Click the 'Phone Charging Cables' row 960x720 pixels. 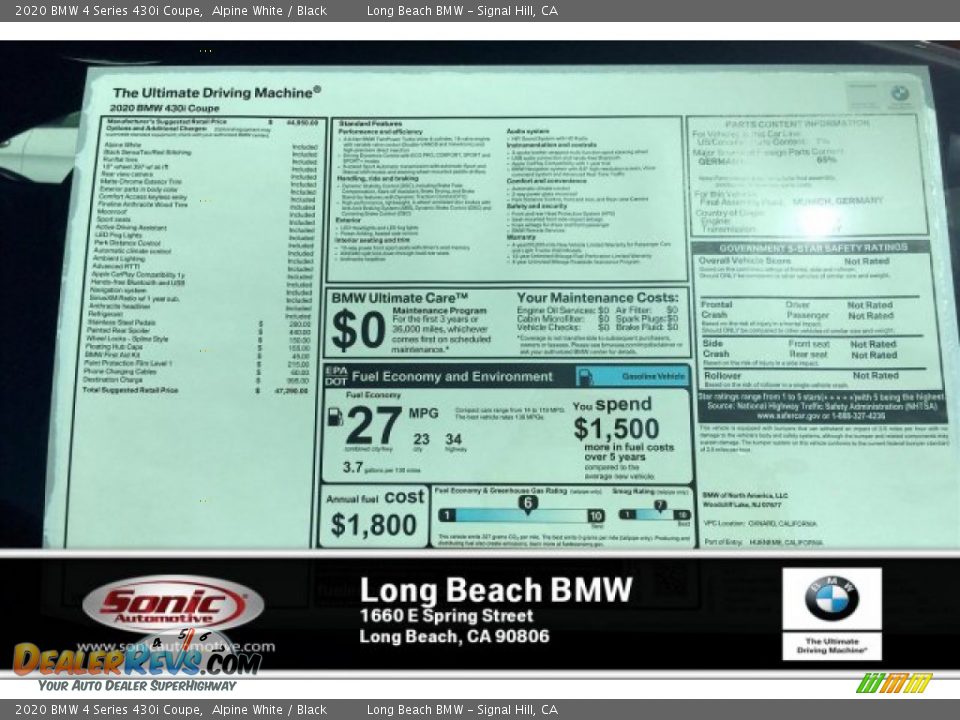tap(197, 372)
